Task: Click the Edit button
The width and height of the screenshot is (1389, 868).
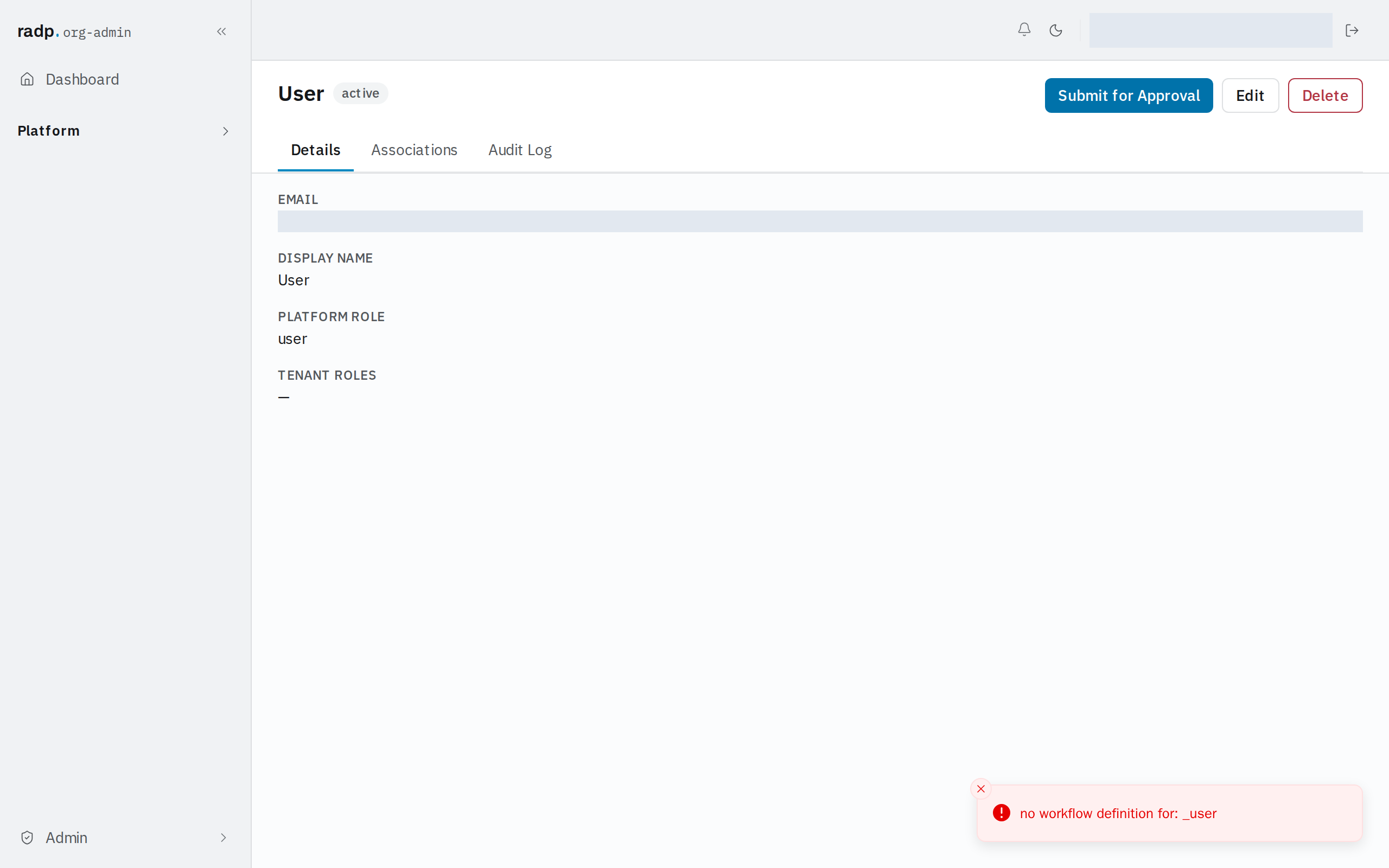Action: point(1250,95)
